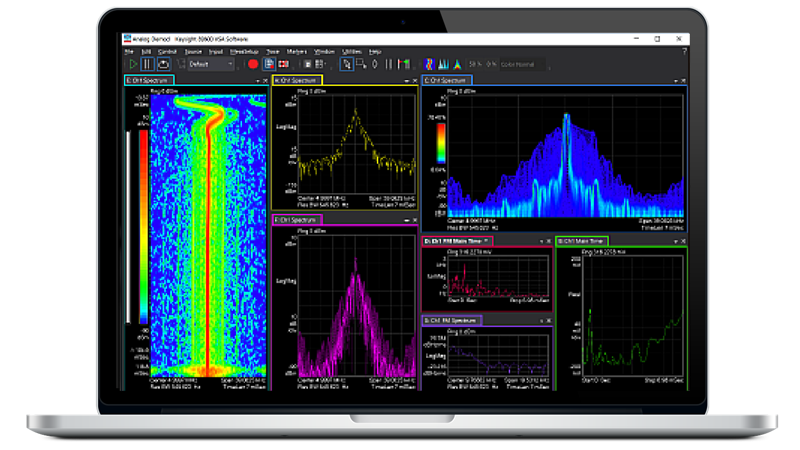Close the magenta spectrum pane

(x=415, y=220)
